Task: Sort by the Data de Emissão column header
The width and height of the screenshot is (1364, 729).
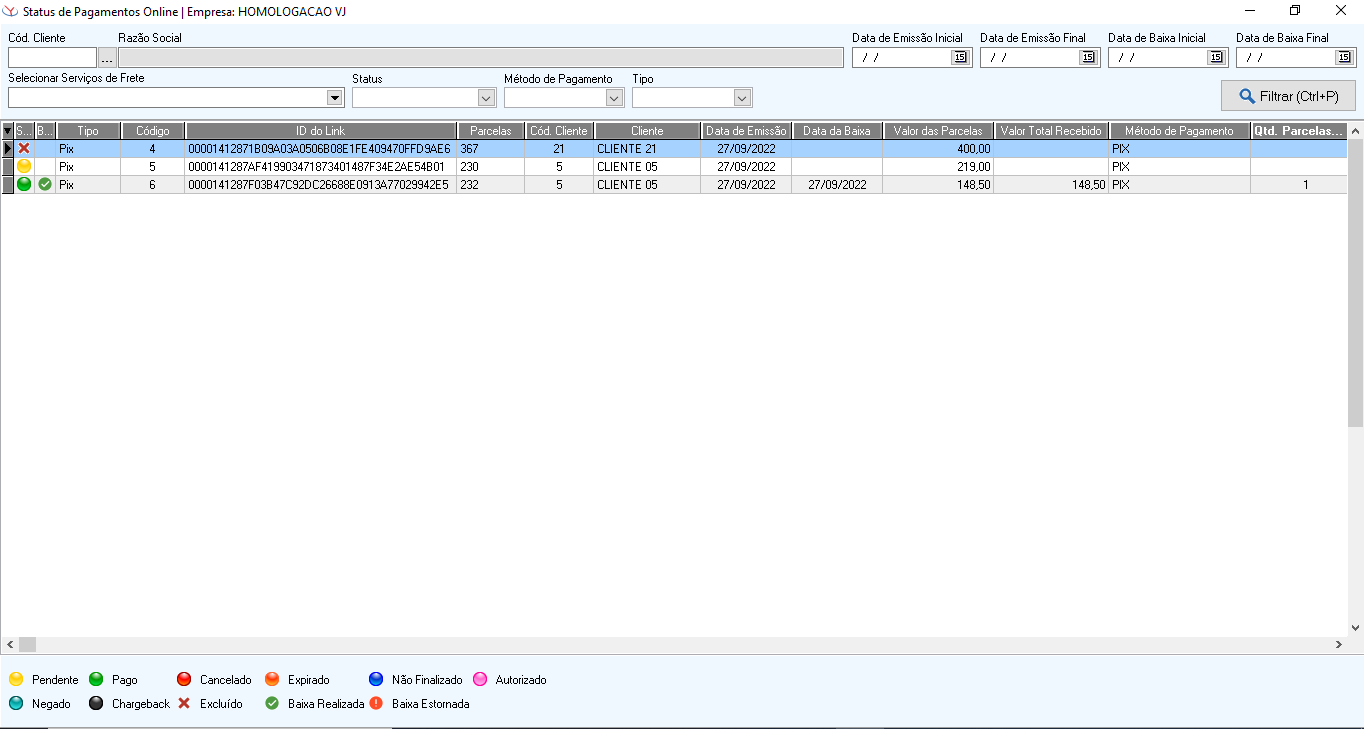Action: 746,131
